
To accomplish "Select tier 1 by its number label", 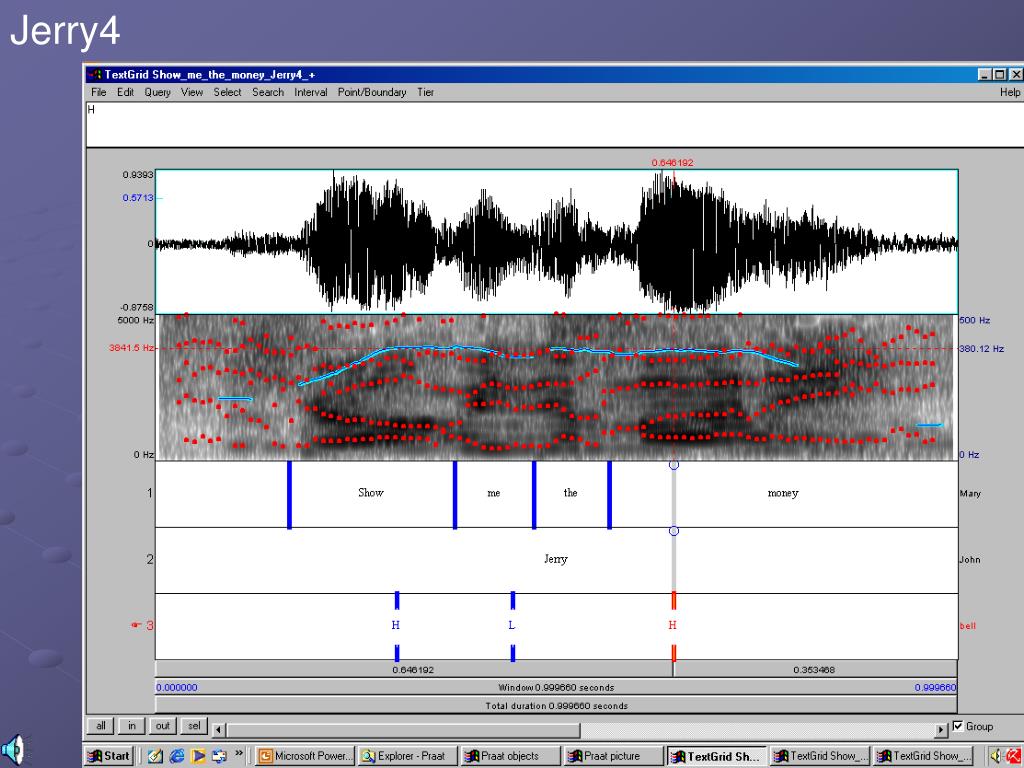I will click(x=150, y=493).
